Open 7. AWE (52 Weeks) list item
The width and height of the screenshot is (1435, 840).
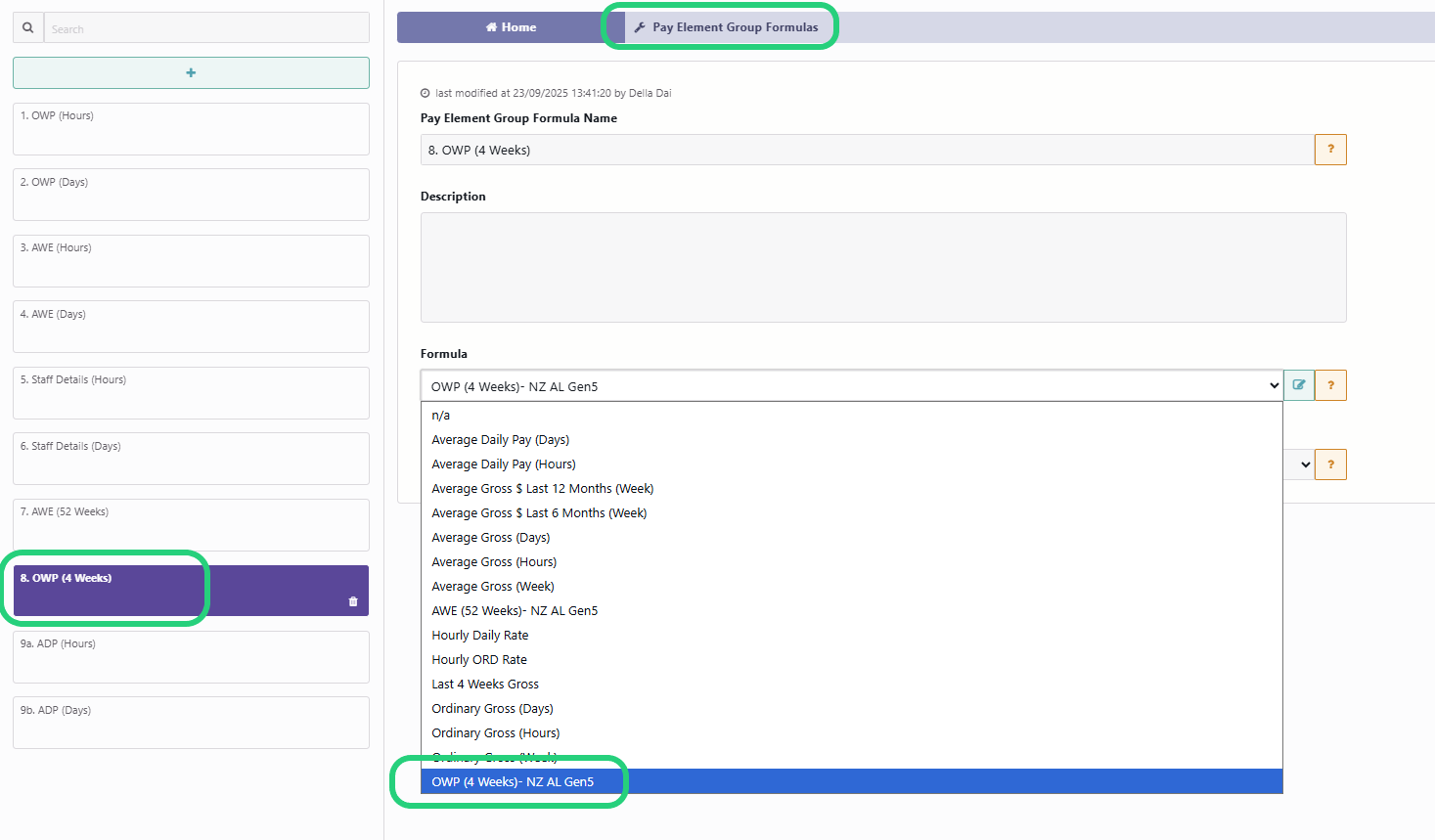(191, 525)
